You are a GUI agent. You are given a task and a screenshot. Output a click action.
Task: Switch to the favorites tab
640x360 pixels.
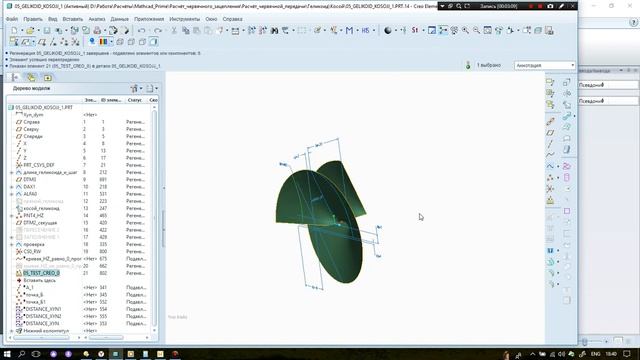47,77
